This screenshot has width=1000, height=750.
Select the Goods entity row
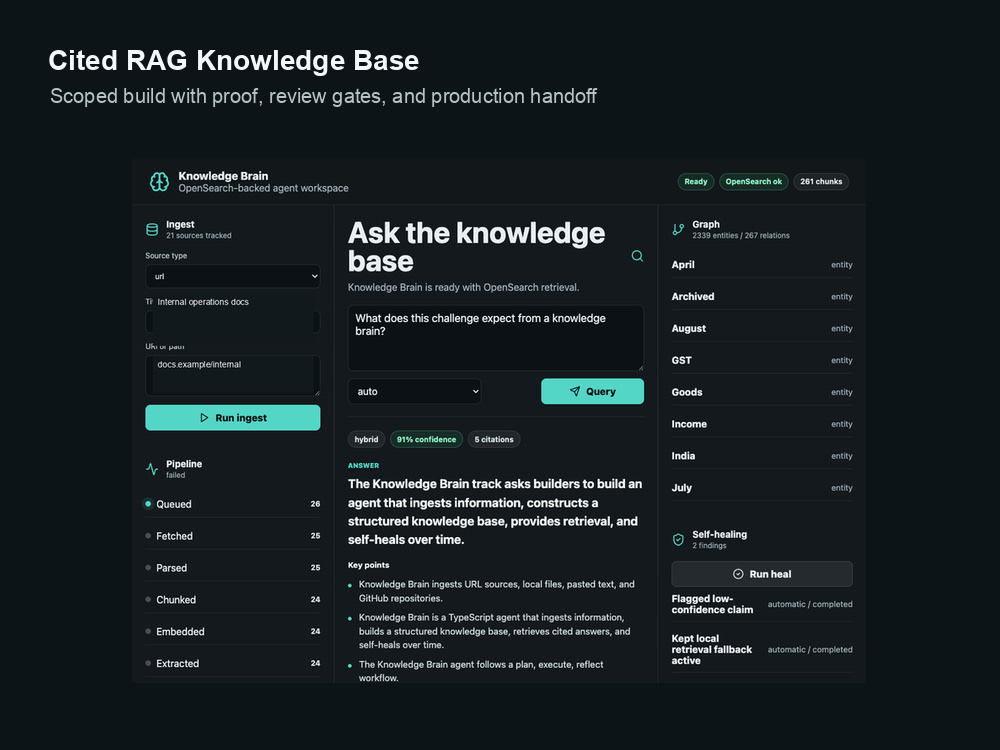click(x=761, y=392)
